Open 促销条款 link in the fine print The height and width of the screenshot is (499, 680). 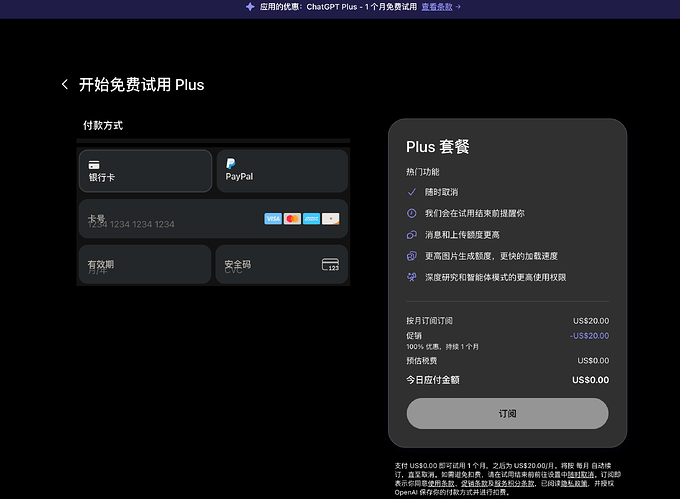pyautogui.click(x=474, y=483)
